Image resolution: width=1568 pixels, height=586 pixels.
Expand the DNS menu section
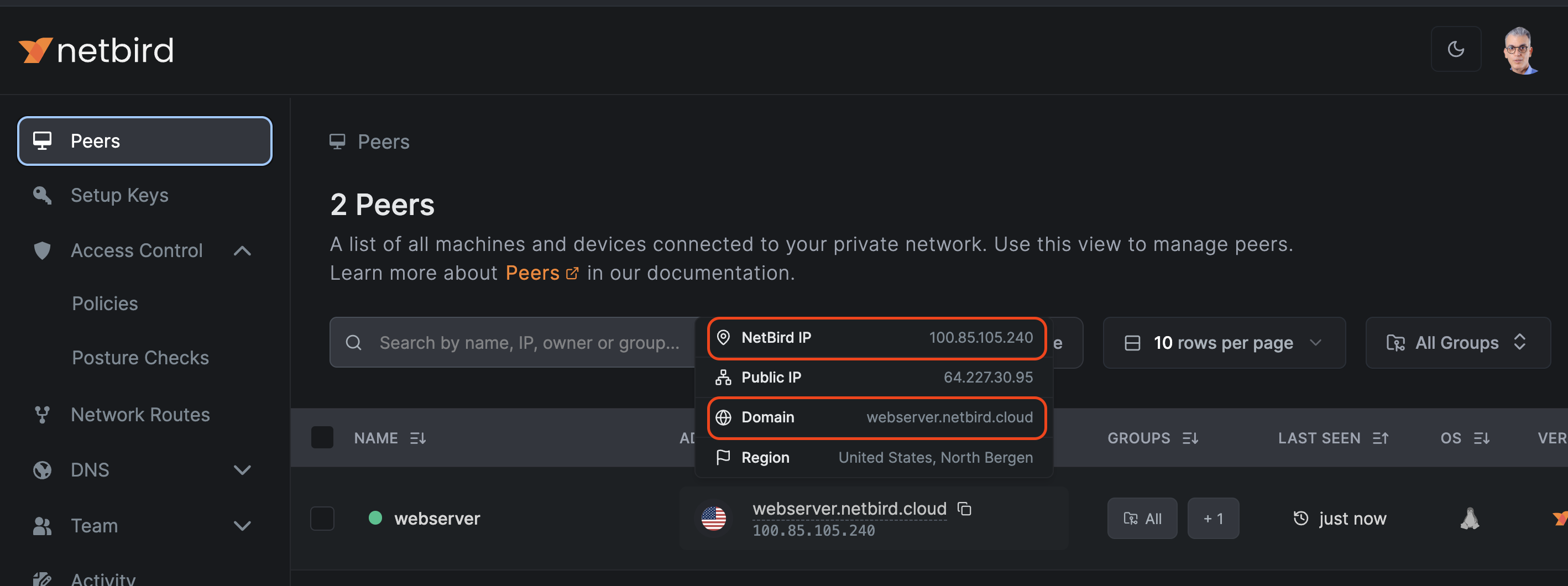[x=242, y=470]
